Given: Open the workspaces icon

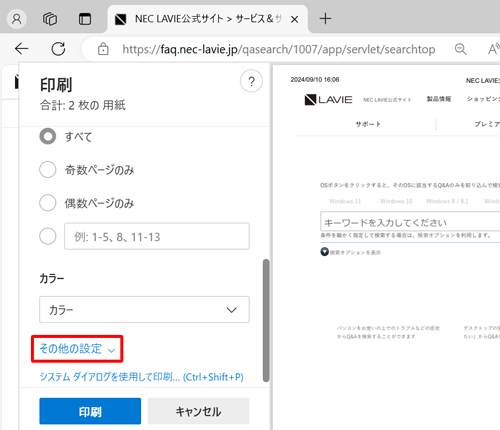Looking at the screenshot, I should click(x=50, y=19).
